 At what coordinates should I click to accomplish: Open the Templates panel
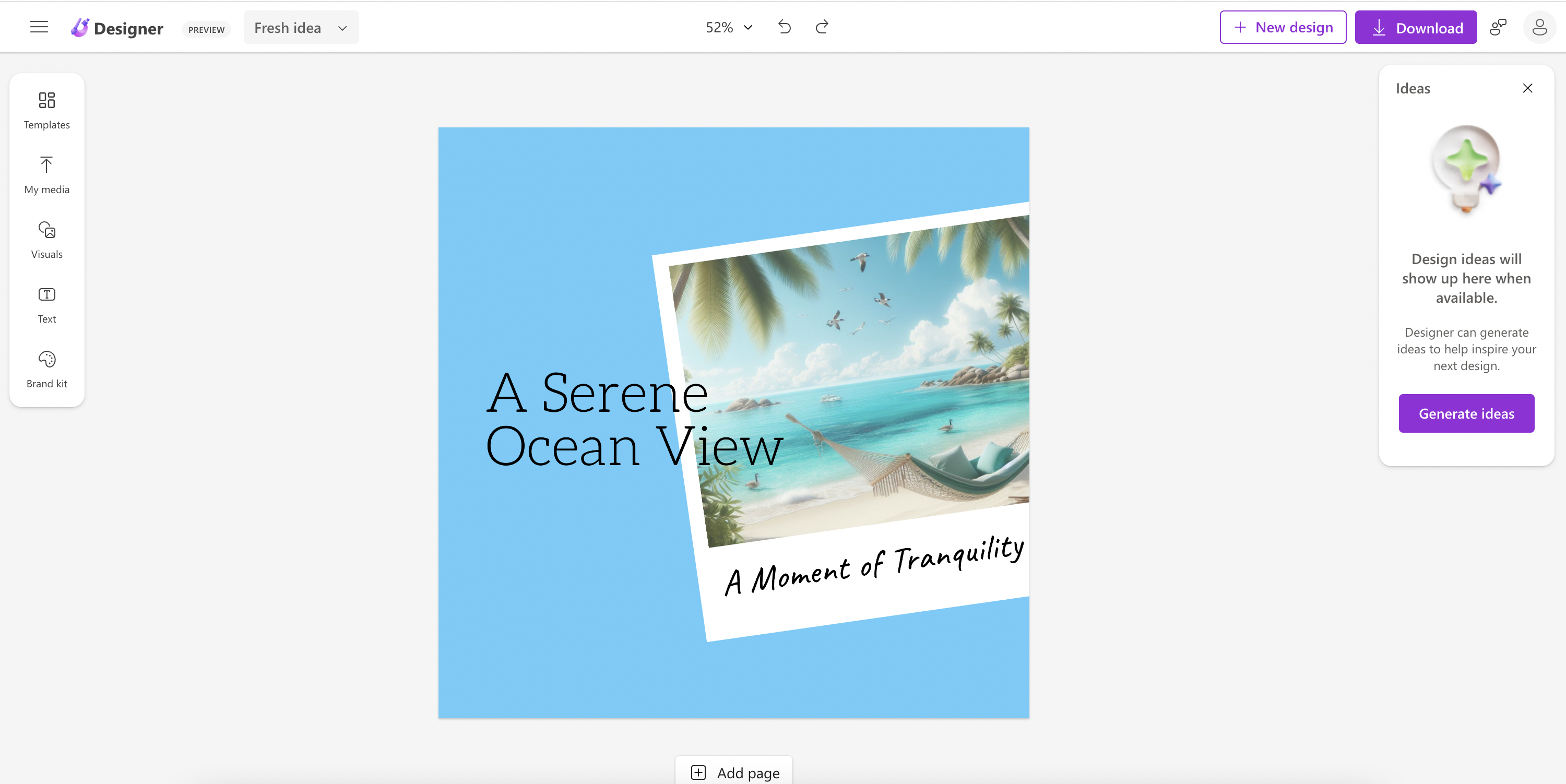point(47,111)
